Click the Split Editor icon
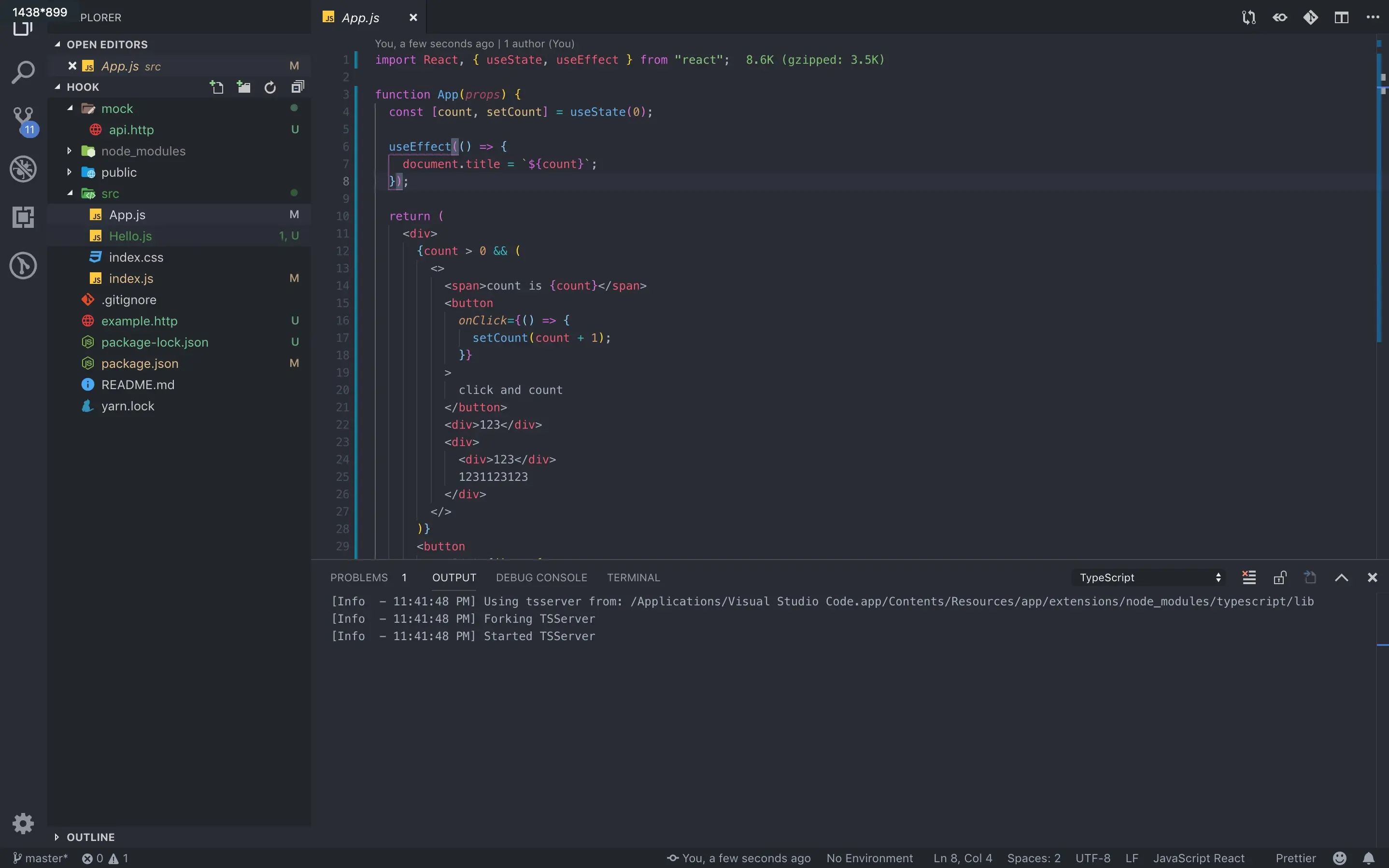Viewport: 1389px width, 868px height. click(1341, 17)
